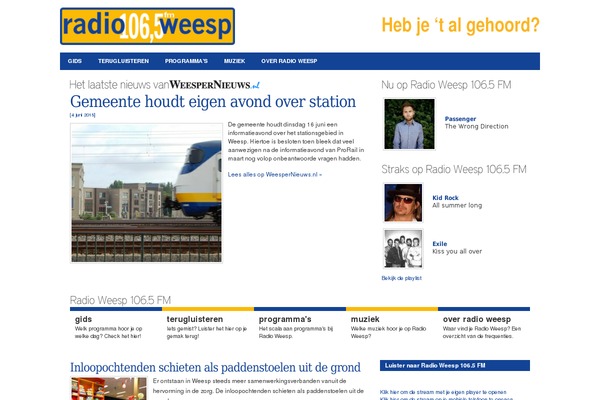This screenshot has width=600, height=400.
Task: Click the Nu op Radio Weesp 106.5 FM heading
Action: pos(446,85)
